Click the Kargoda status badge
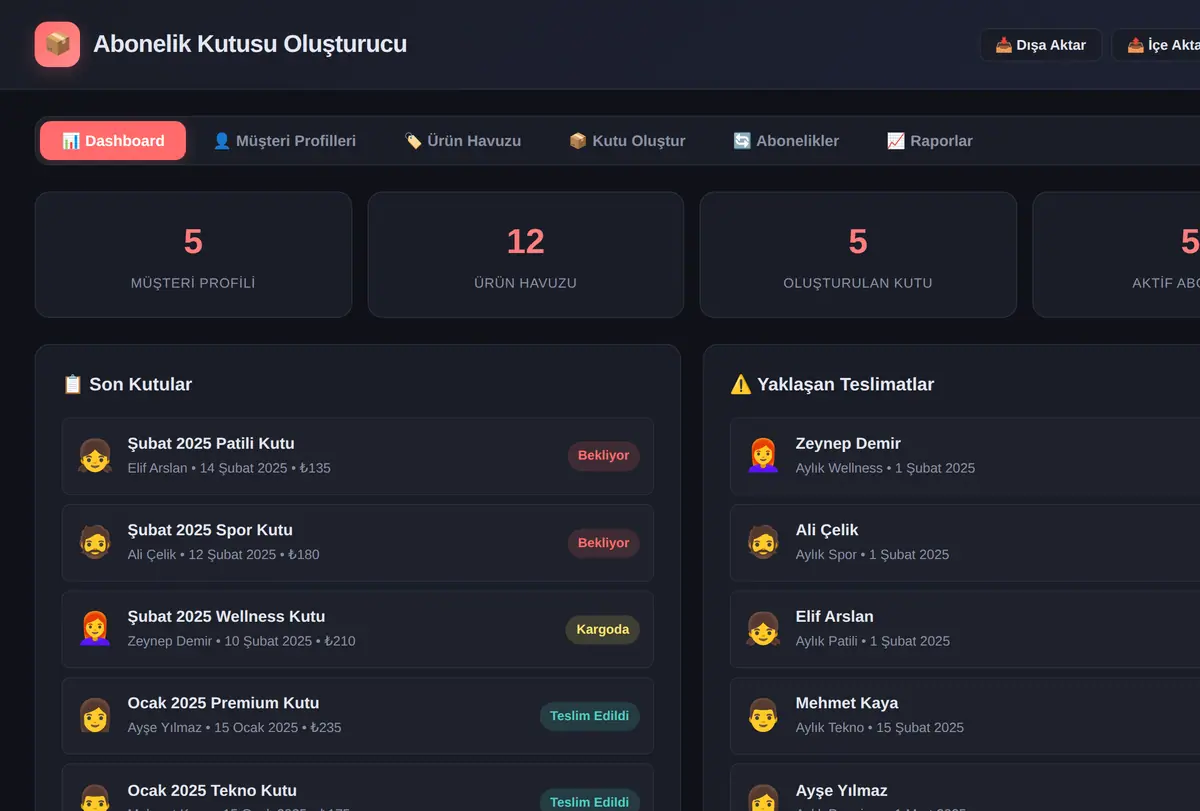 tap(603, 629)
